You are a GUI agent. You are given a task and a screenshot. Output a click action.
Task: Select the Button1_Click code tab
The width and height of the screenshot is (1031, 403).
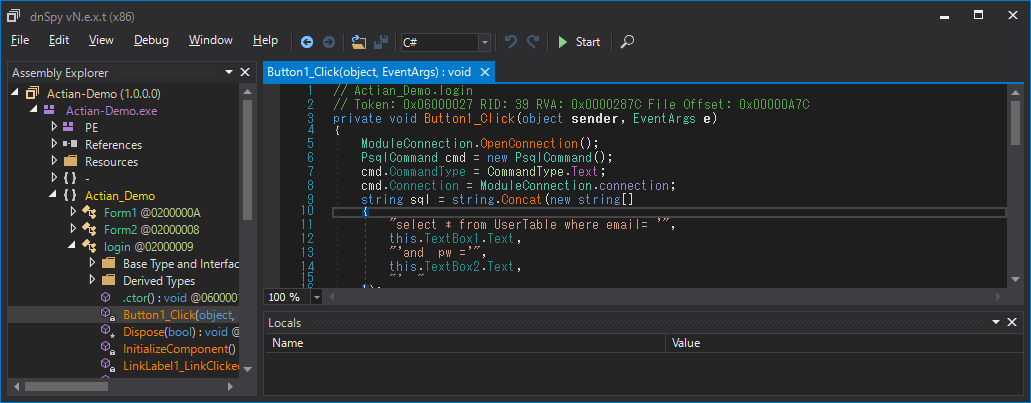[368, 72]
